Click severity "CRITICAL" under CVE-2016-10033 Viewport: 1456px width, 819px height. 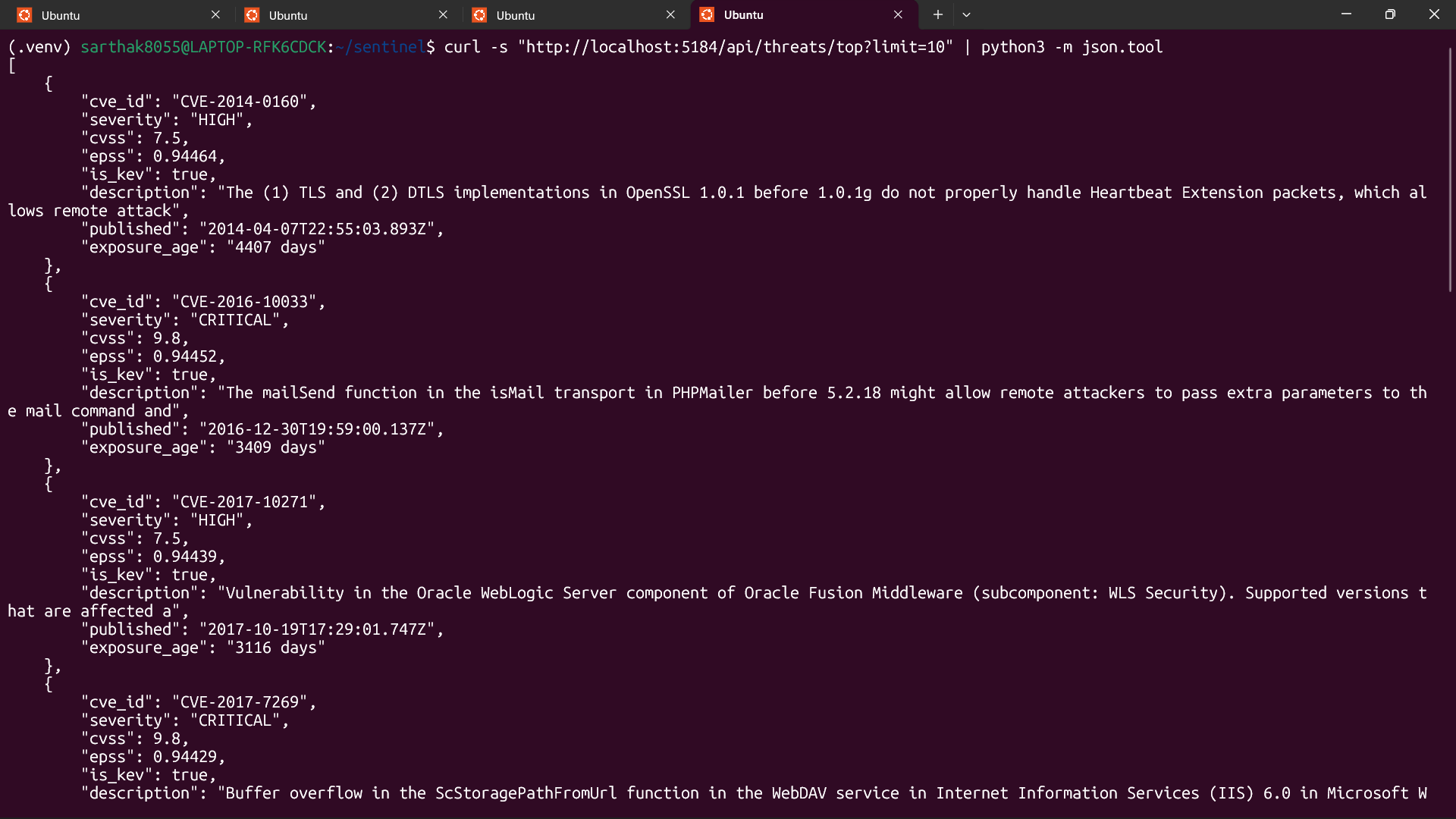(x=235, y=320)
